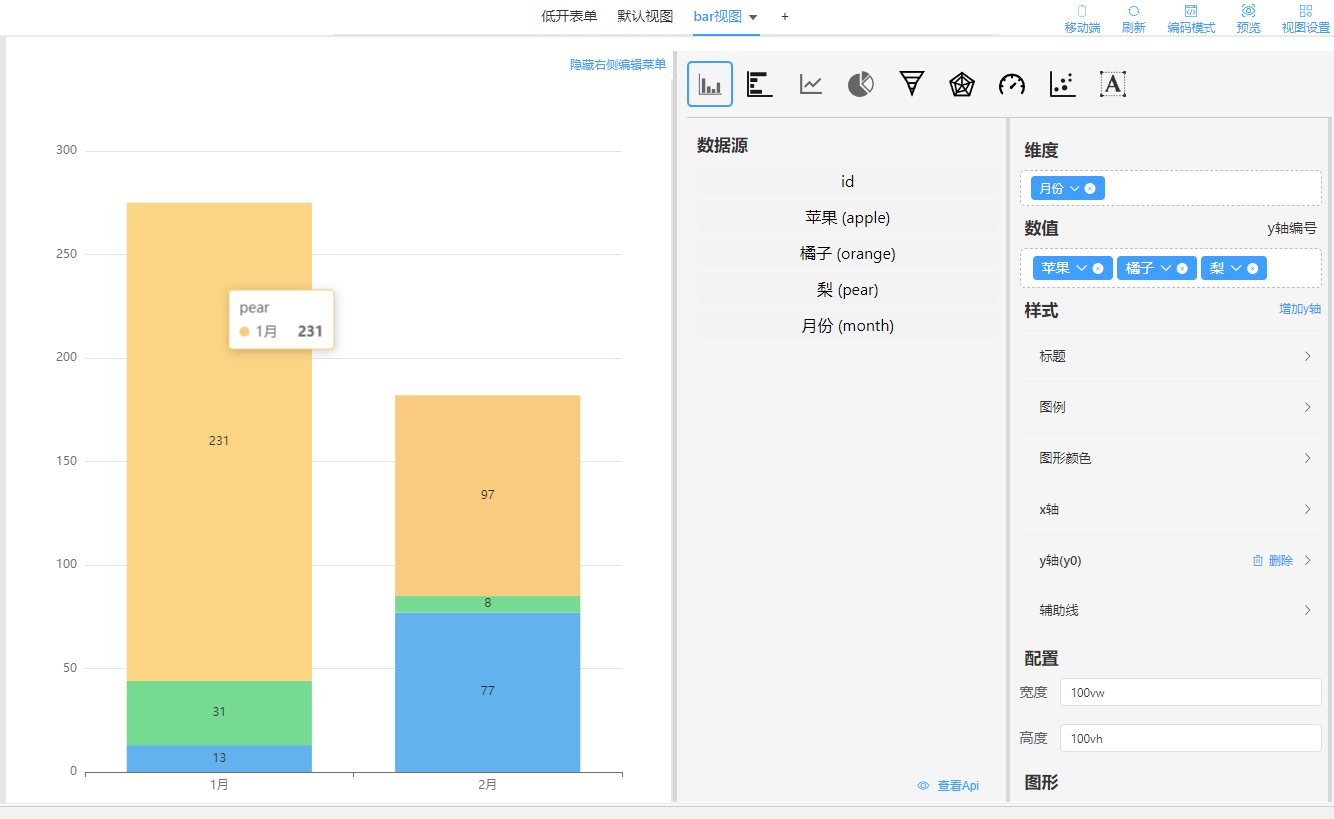This screenshot has height=819, width=1334.
Task: Select the gauge chart icon
Action: (1012, 84)
